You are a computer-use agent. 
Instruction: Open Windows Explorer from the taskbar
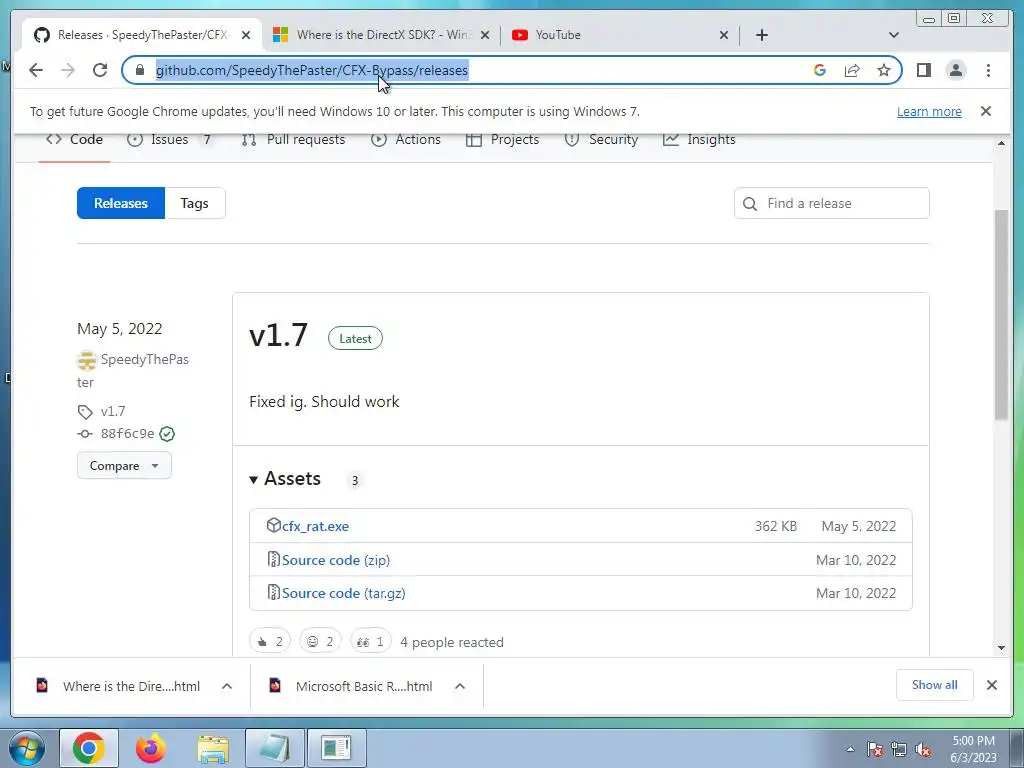[214, 748]
